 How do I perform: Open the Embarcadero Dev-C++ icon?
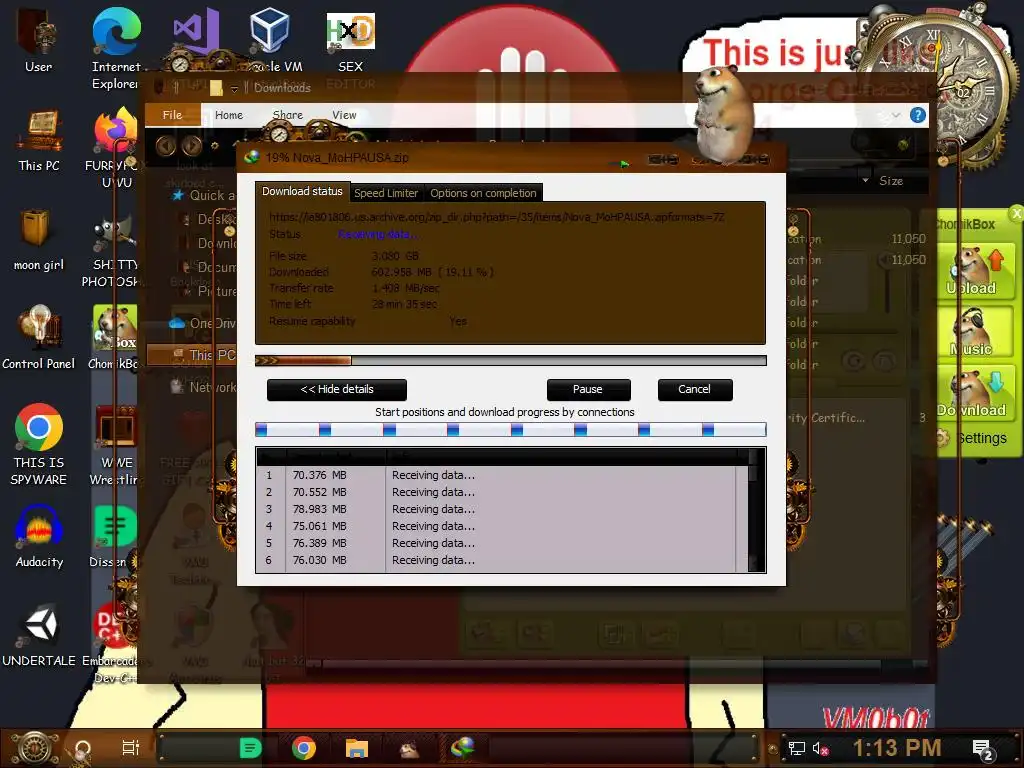114,643
